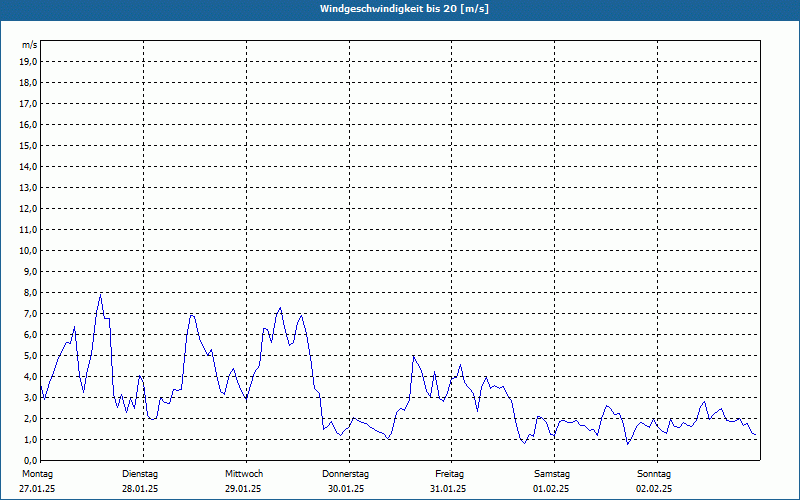800x500 pixels.
Task: Click the date 31.01.25
Action: coord(448,489)
